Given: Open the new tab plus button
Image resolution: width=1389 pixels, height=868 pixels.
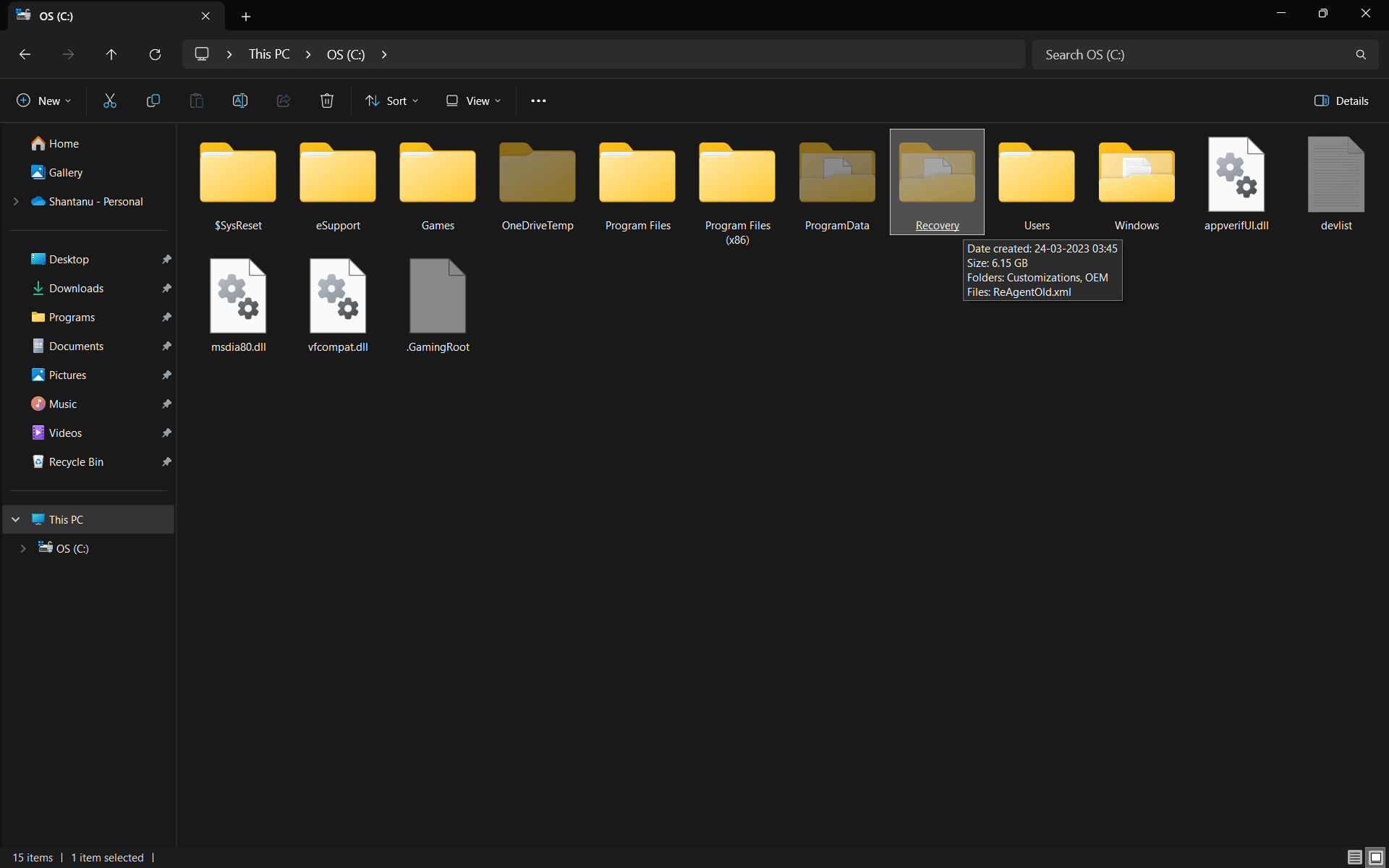Looking at the screenshot, I should [246, 16].
